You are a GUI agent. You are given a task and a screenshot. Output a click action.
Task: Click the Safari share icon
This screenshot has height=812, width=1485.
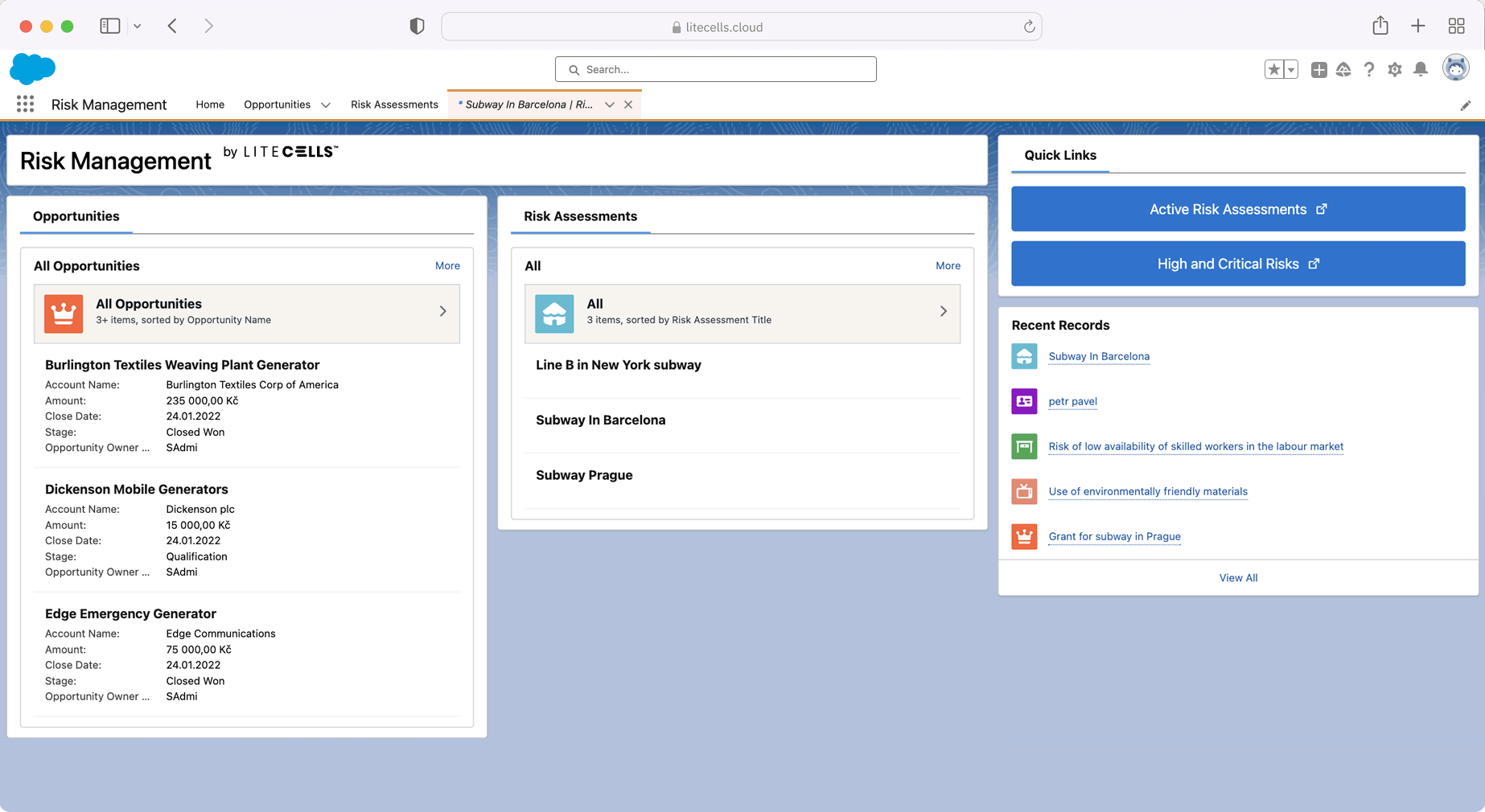(x=1380, y=25)
